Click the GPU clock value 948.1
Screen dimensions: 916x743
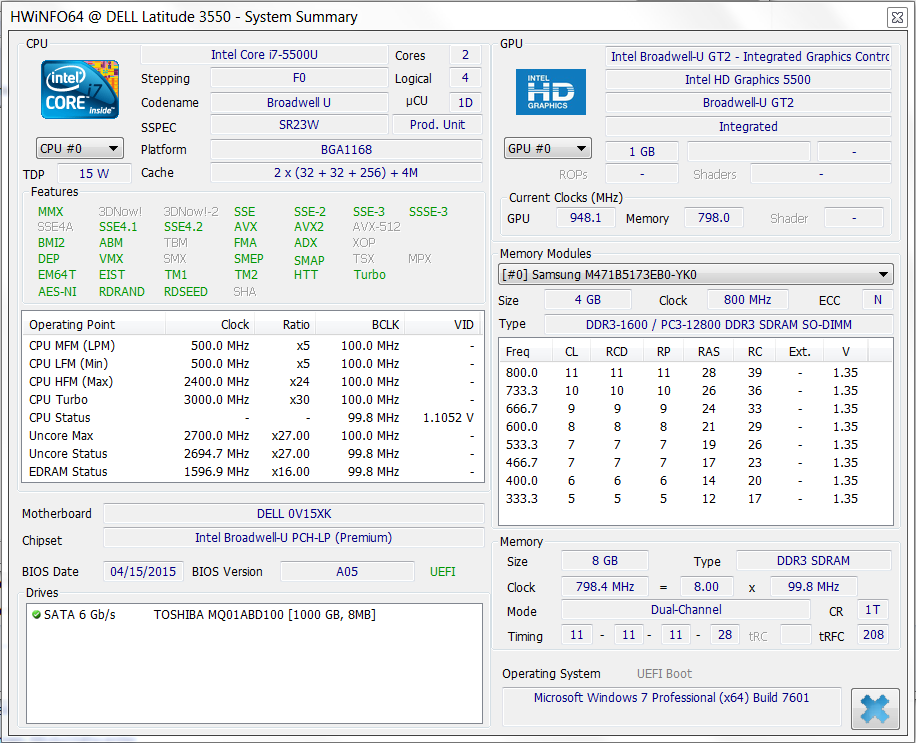pos(585,218)
